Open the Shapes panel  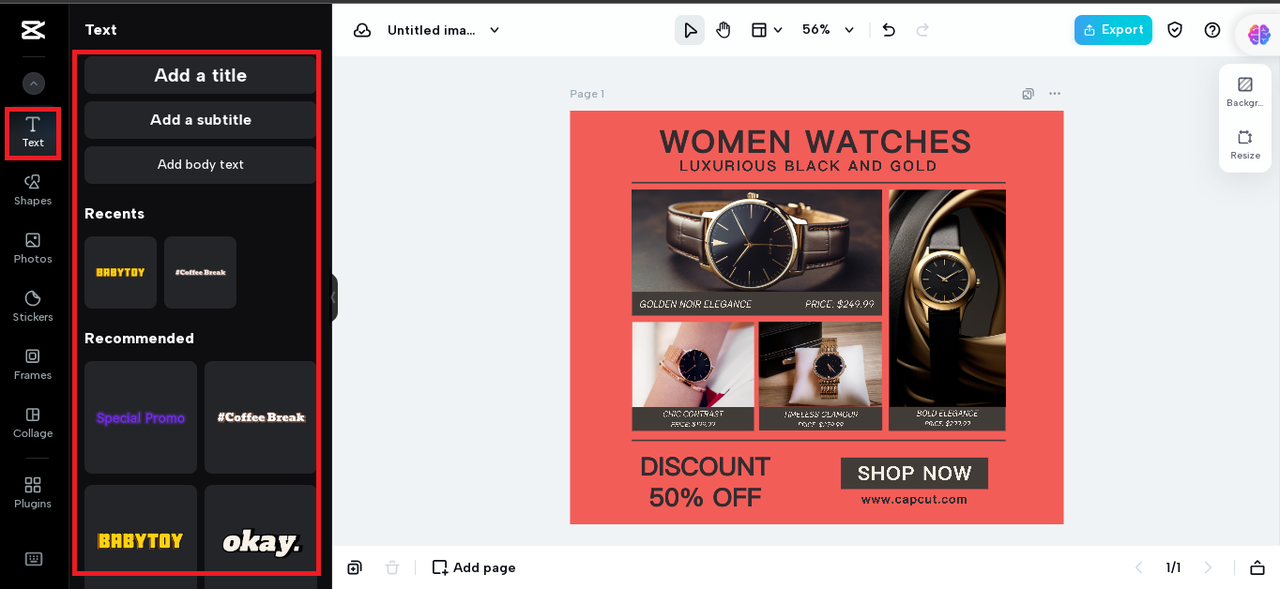click(x=33, y=190)
